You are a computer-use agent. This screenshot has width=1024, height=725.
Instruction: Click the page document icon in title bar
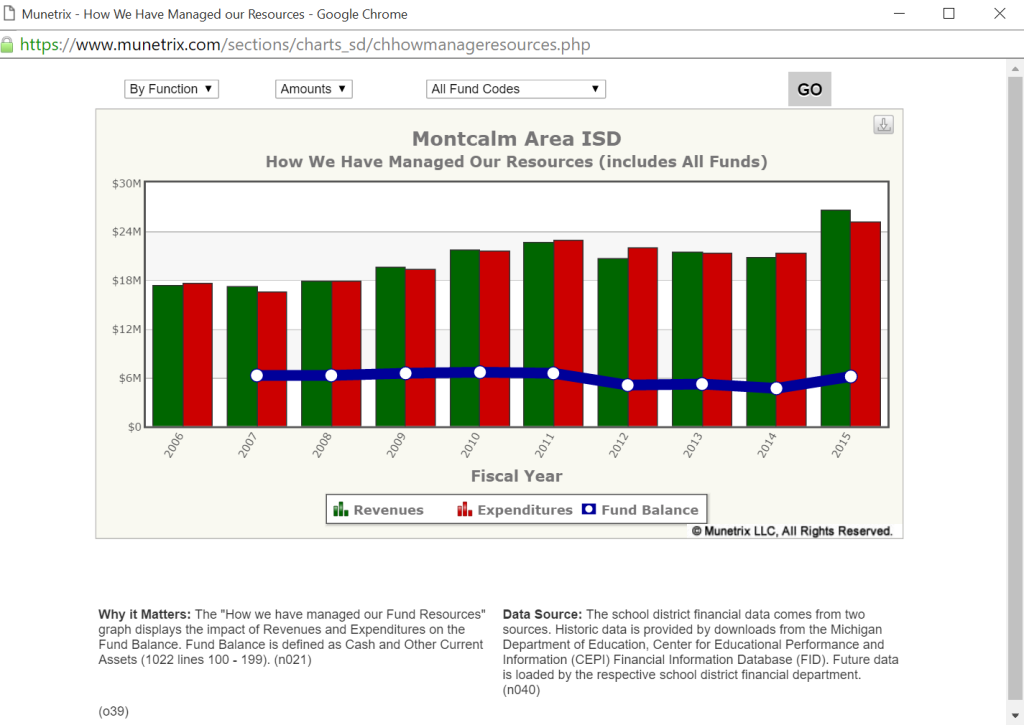click(9, 14)
